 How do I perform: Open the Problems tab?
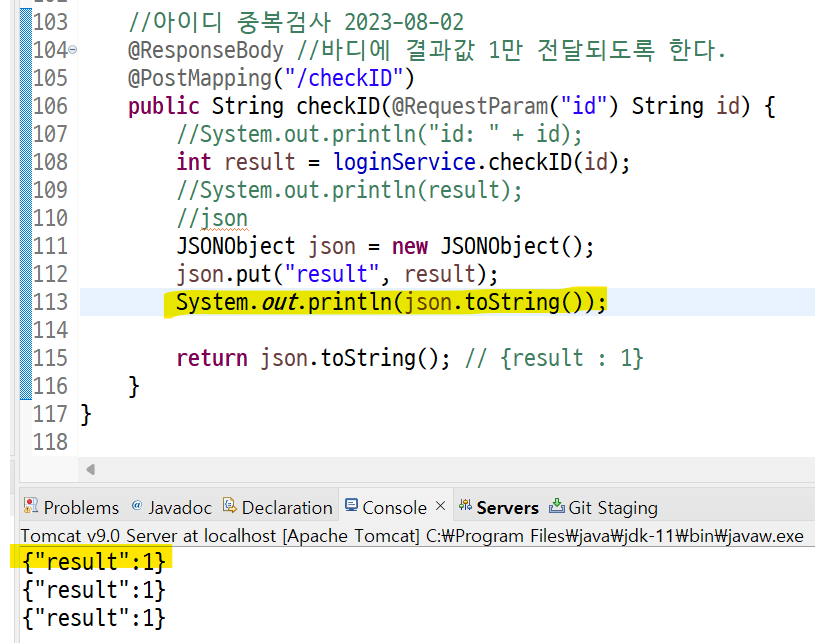pos(71,507)
